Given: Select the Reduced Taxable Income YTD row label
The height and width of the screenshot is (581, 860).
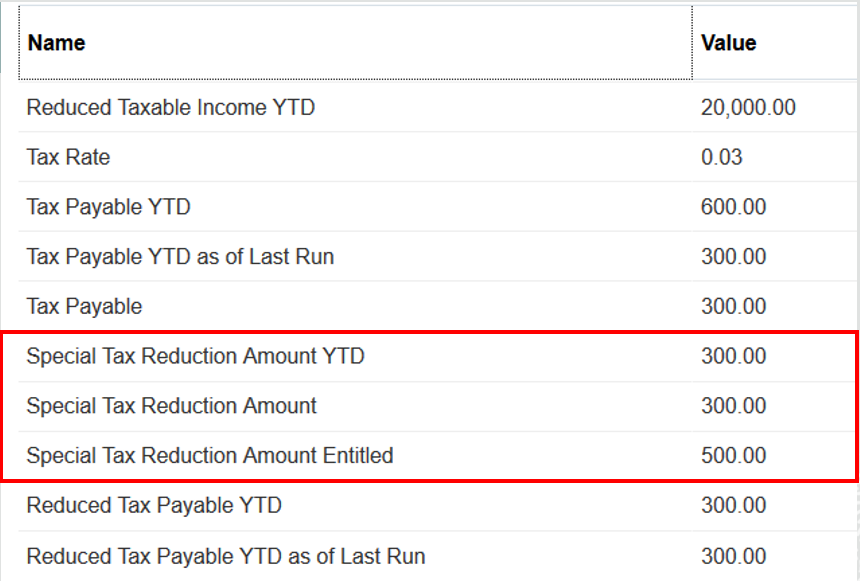Looking at the screenshot, I should click(x=171, y=107).
